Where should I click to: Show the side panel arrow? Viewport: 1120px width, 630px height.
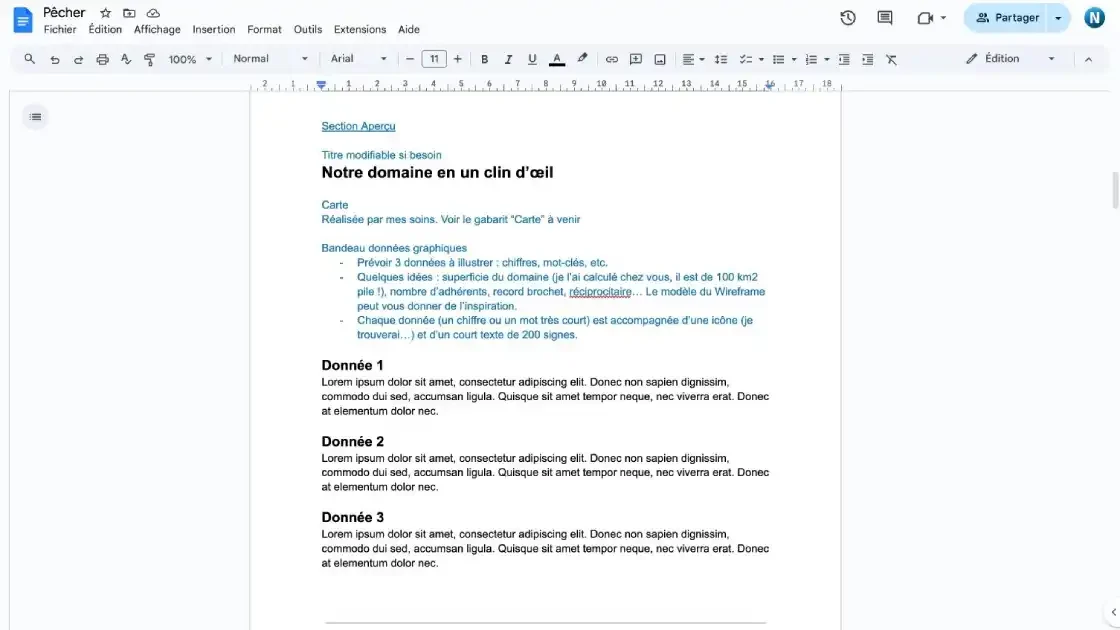pyautogui.click(x=1114, y=612)
